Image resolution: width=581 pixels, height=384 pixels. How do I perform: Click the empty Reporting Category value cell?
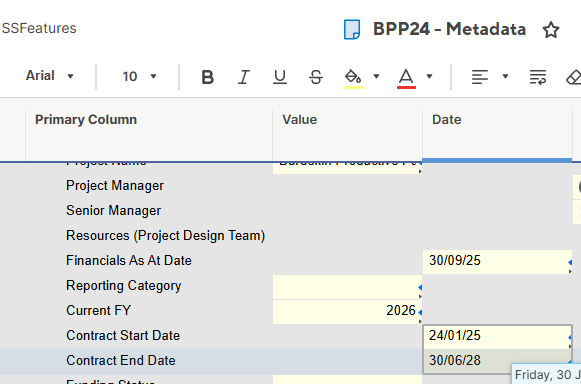[x=348, y=287]
